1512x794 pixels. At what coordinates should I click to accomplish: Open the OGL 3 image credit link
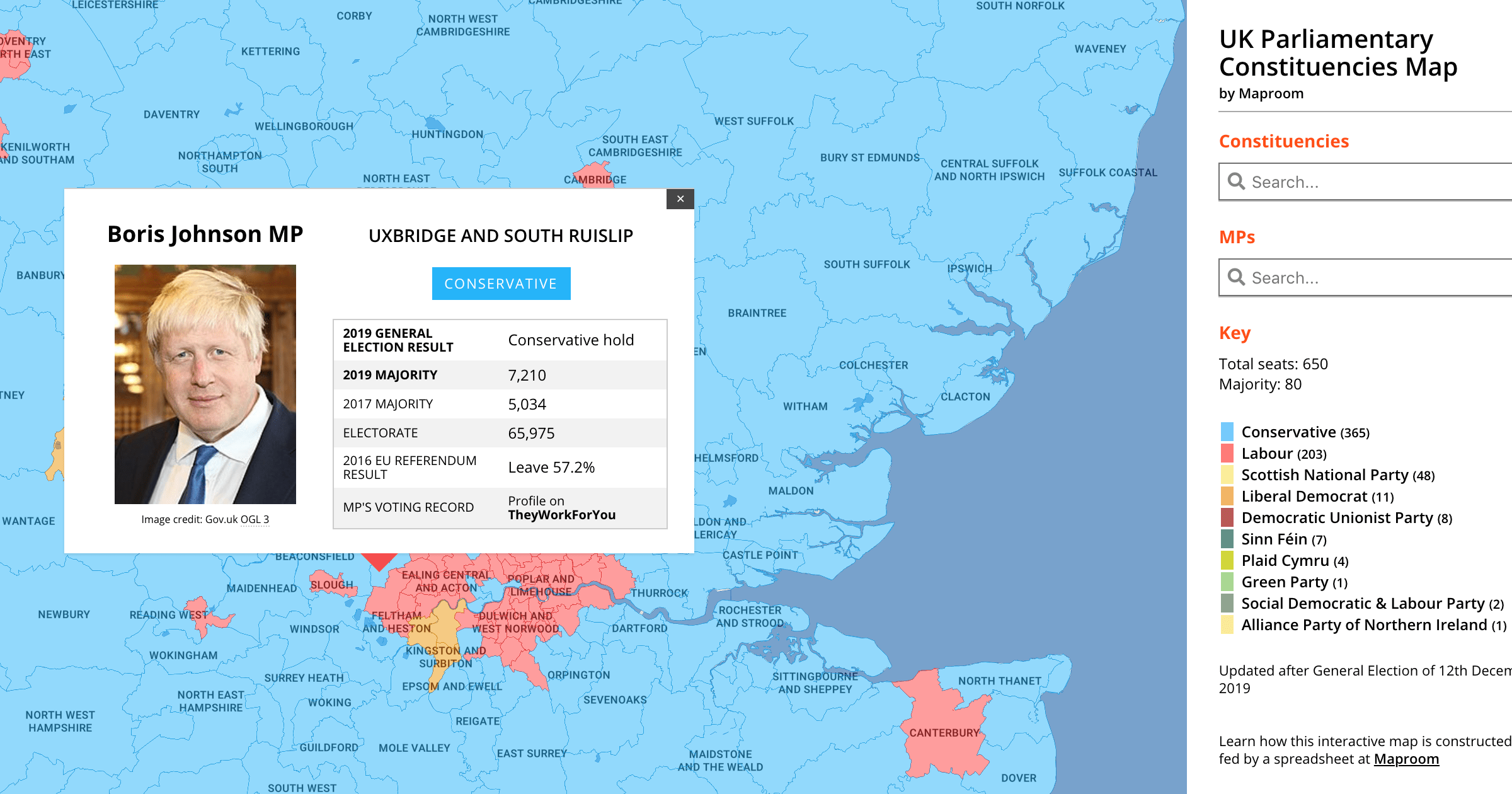point(255,519)
